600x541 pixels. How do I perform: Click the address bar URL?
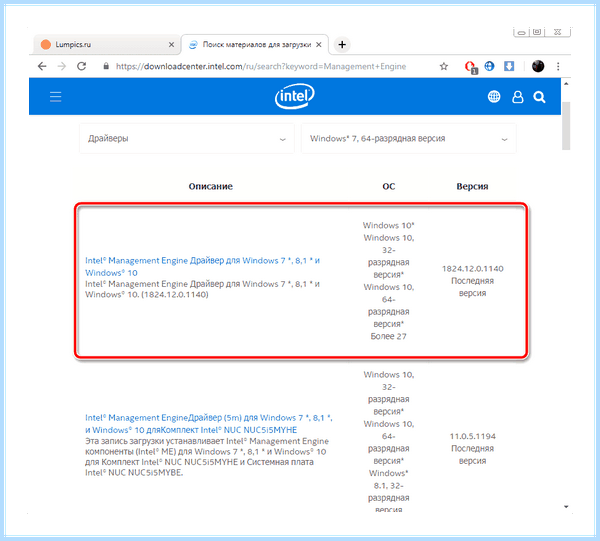pyautogui.click(x=261, y=67)
